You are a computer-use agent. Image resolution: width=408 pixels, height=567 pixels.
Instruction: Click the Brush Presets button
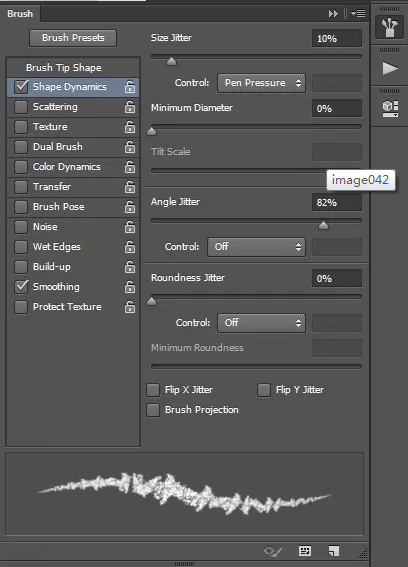[73, 38]
